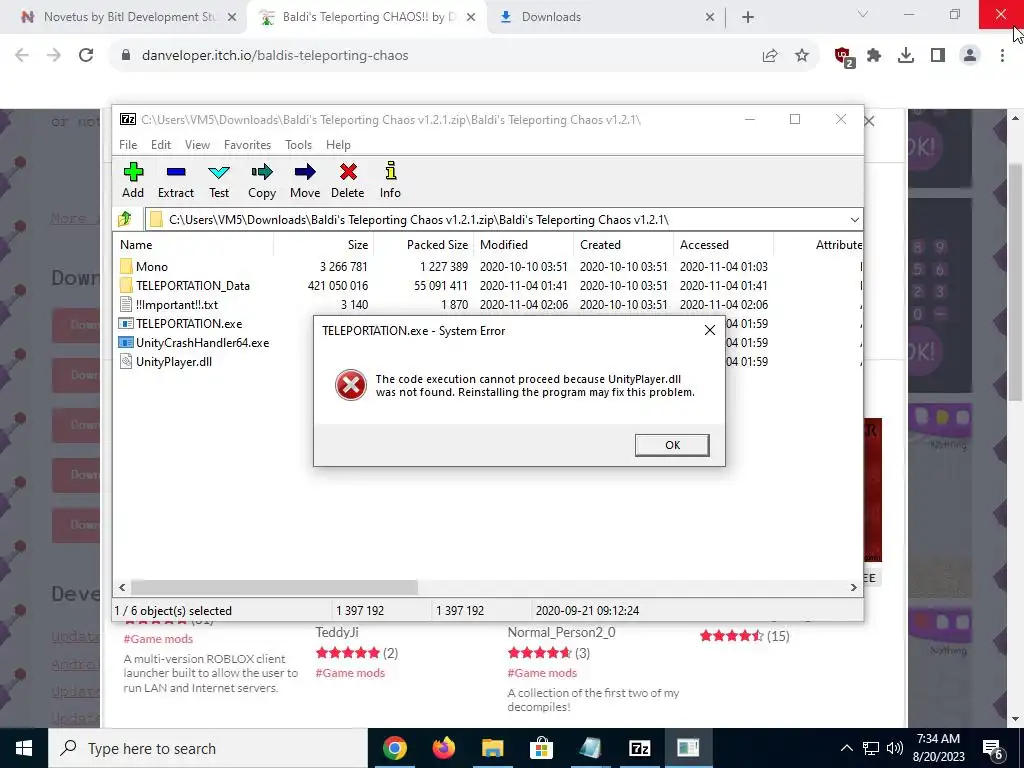
Task: Open the Chrome three-dot menu
Action: 1002,56
